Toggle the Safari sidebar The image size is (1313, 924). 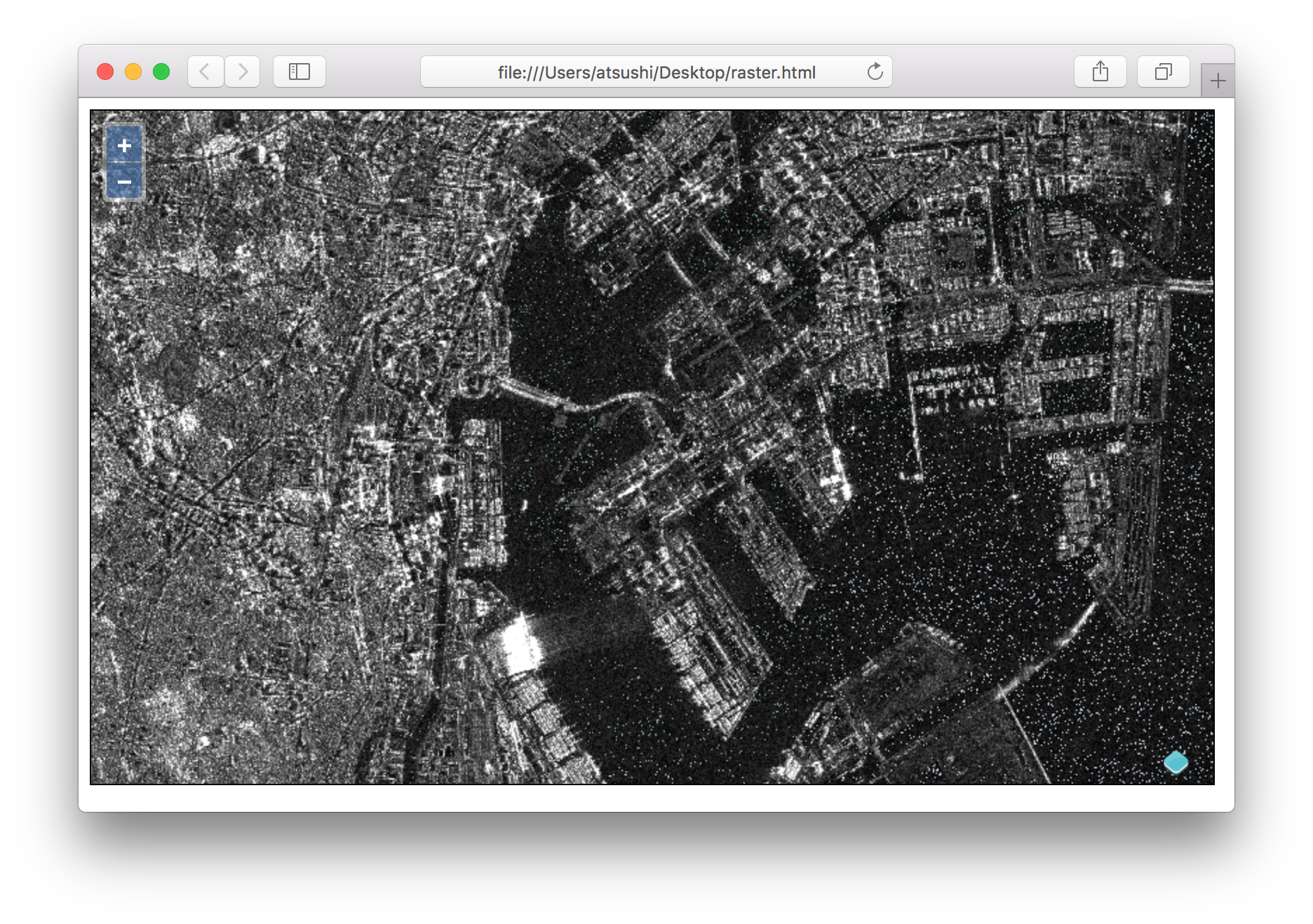click(299, 72)
